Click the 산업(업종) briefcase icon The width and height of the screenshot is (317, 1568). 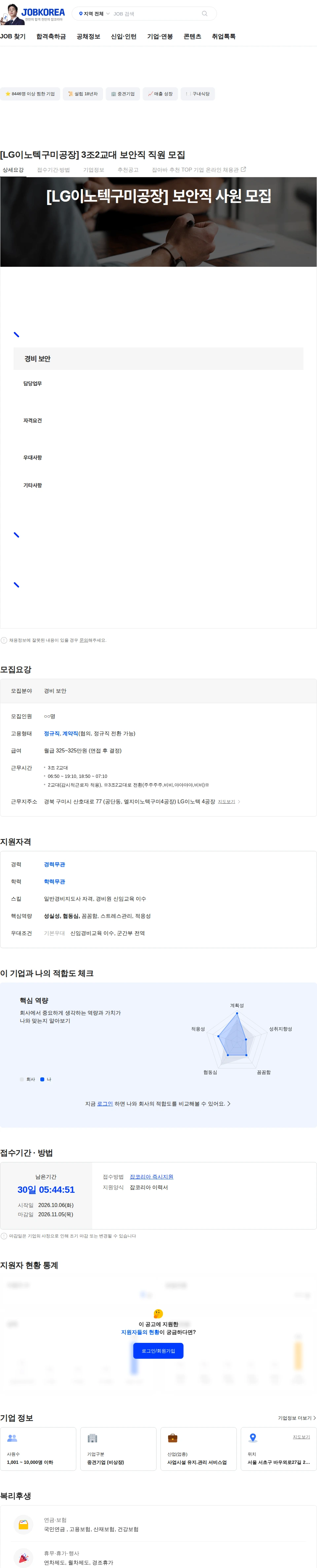click(173, 1438)
